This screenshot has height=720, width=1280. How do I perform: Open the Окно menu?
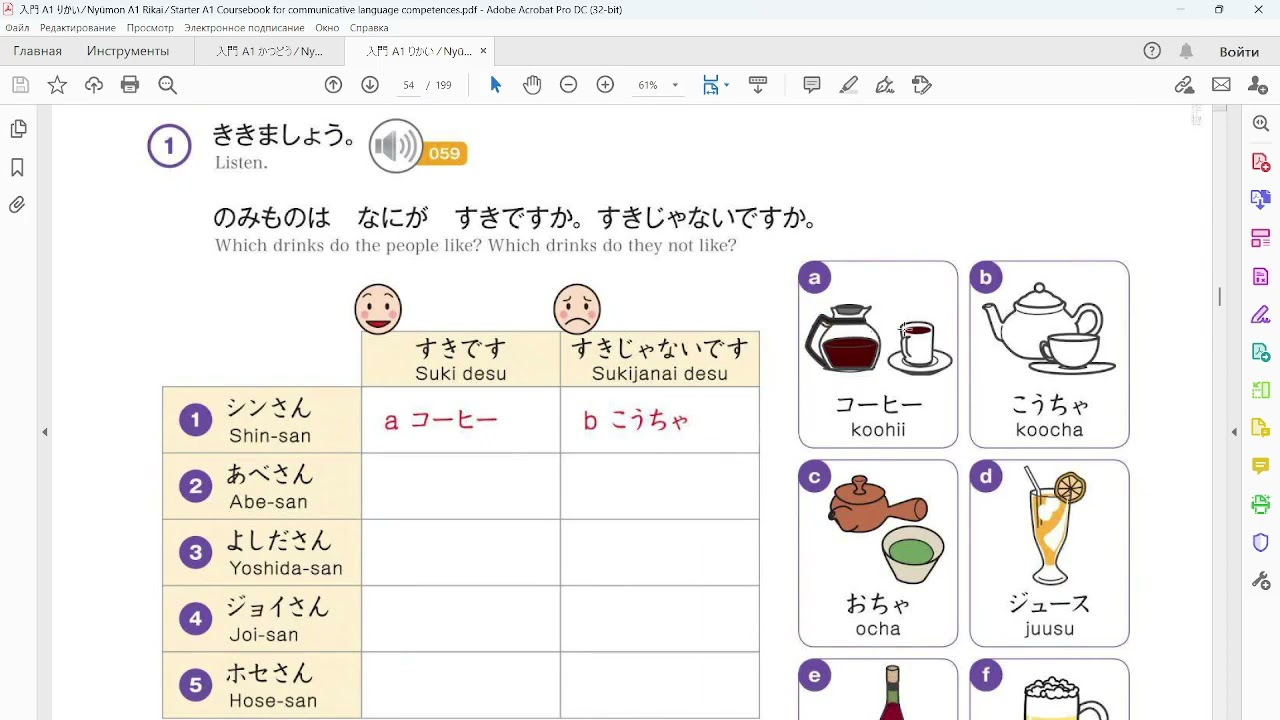(327, 28)
